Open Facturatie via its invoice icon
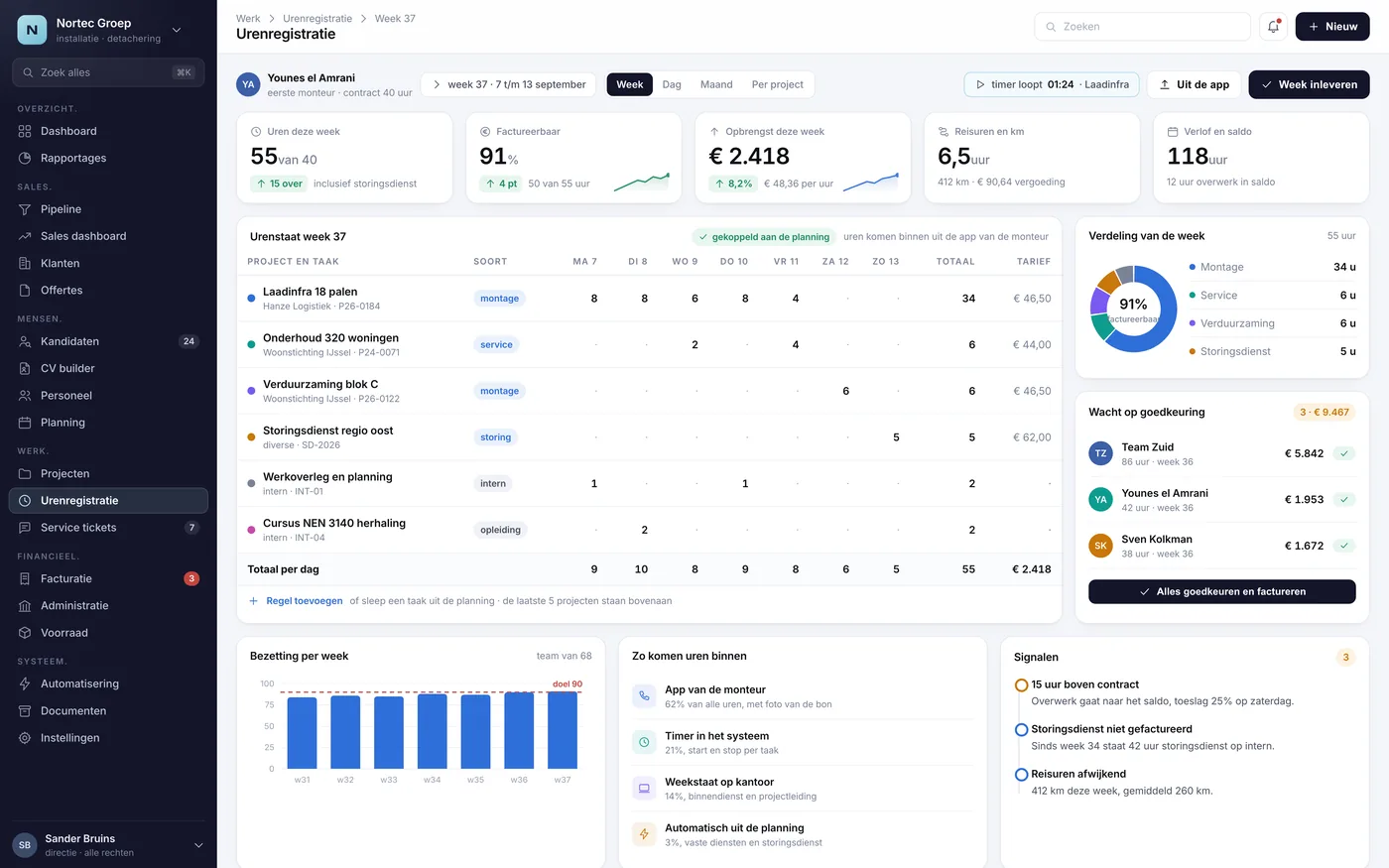Image resolution: width=1389 pixels, height=868 pixels. click(25, 578)
